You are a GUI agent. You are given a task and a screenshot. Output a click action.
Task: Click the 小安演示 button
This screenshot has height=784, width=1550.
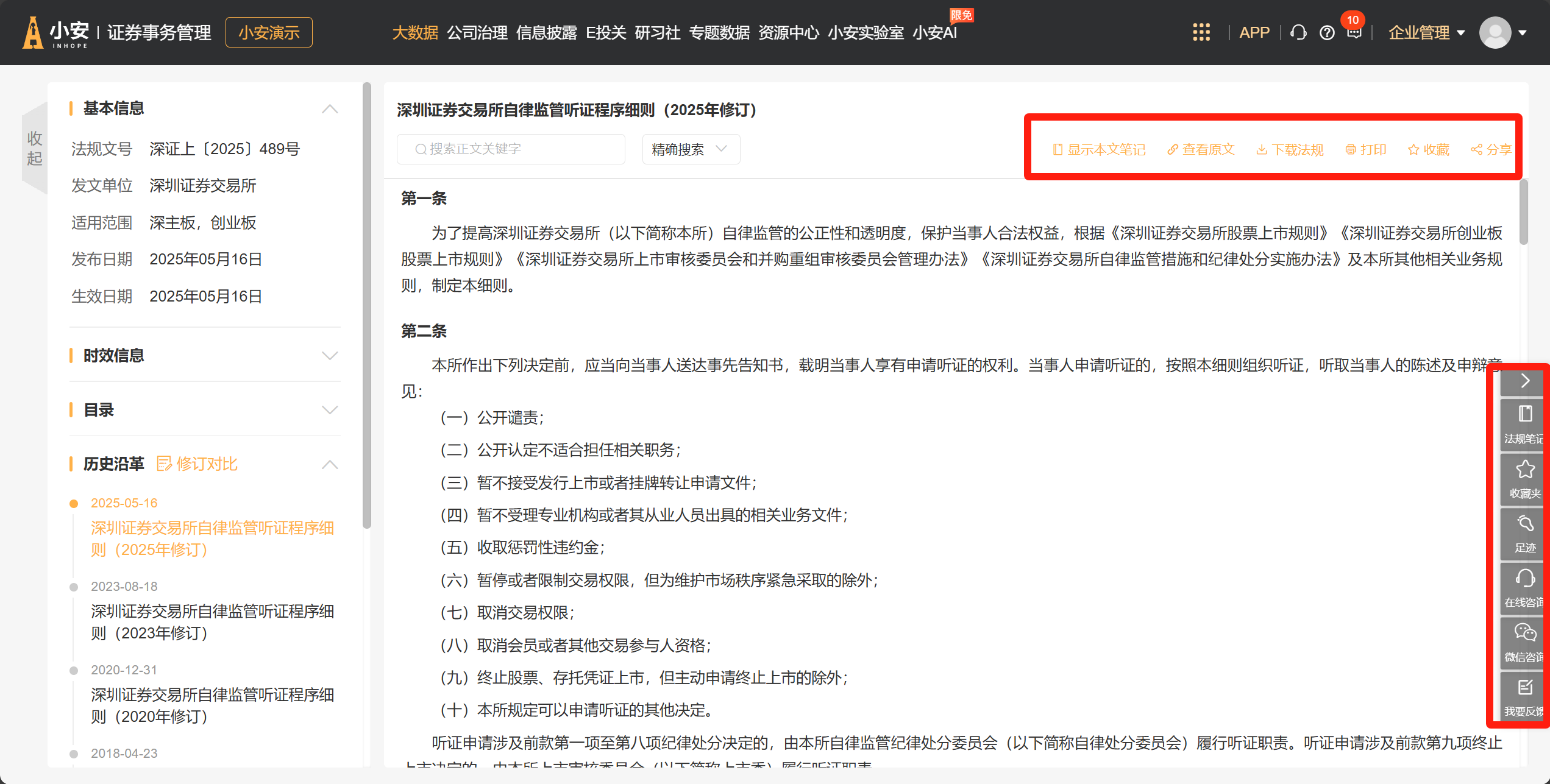[x=269, y=32]
